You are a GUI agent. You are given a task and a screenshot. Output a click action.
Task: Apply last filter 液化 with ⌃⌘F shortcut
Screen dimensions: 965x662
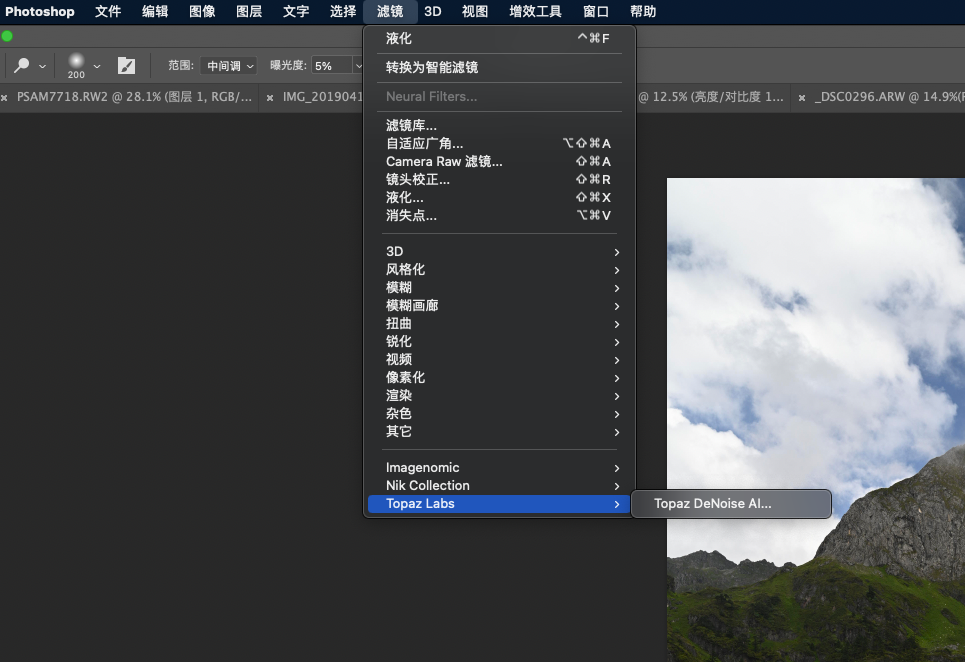pyautogui.click(x=499, y=38)
